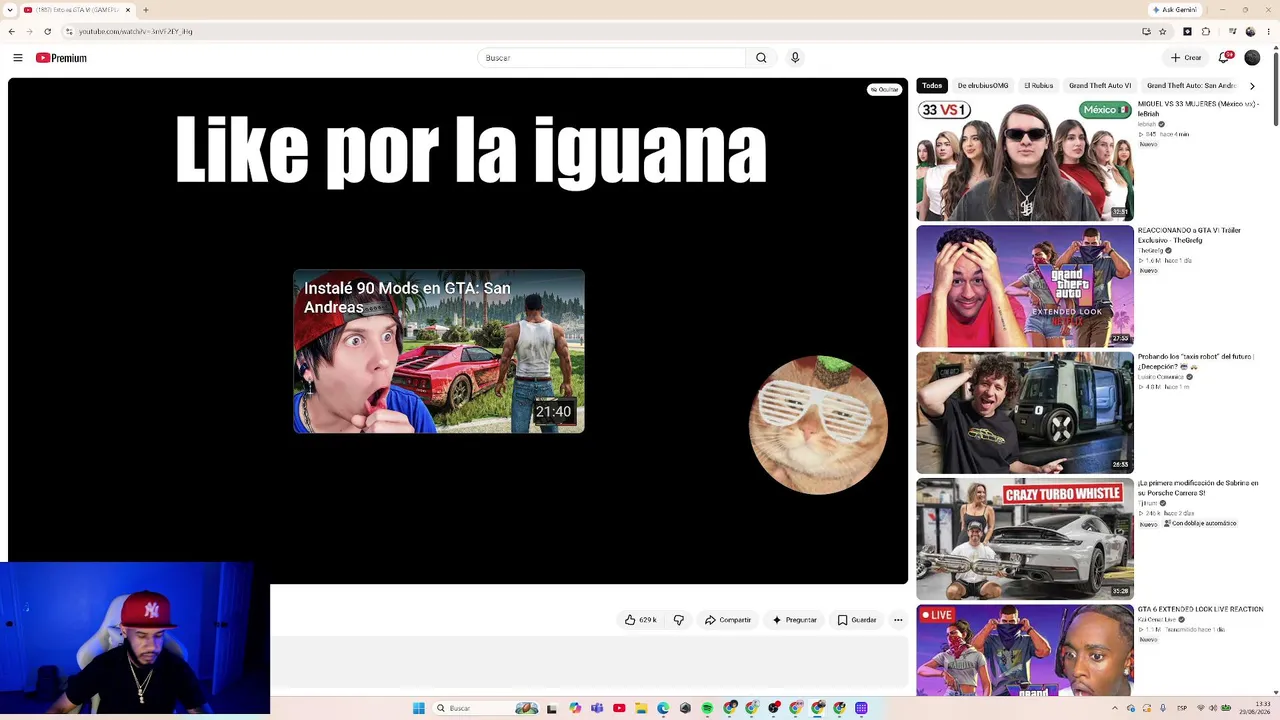
Task: Click the Guardar save button
Action: pos(857,620)
